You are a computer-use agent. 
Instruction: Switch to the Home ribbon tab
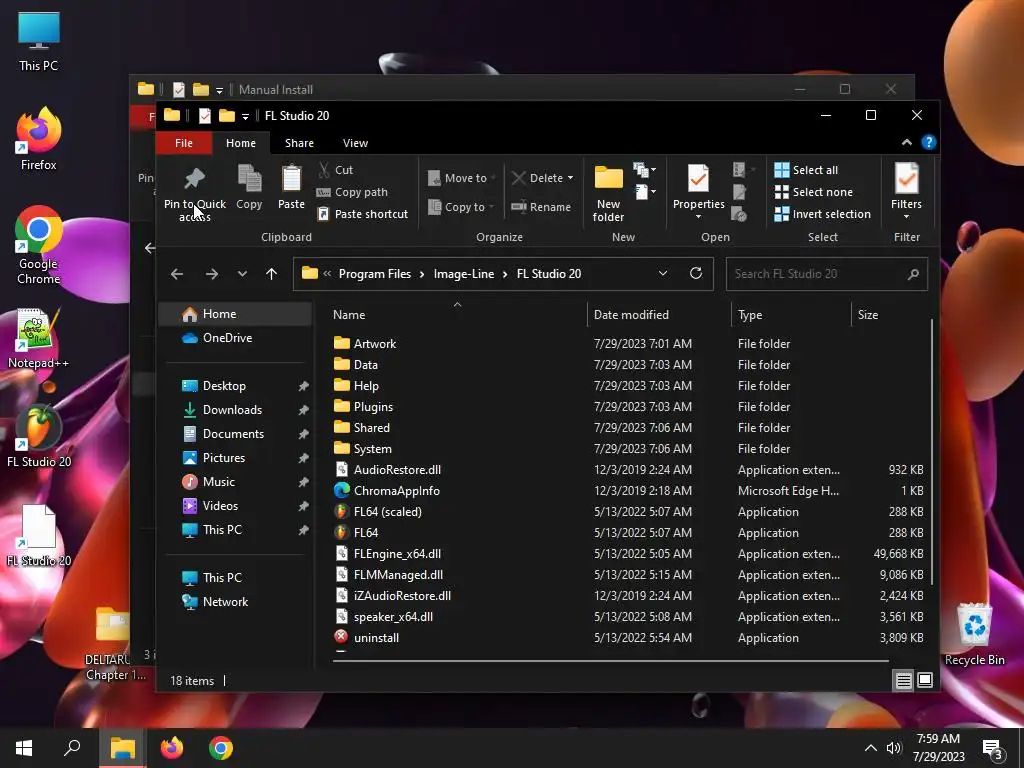(x=241, y=143)
